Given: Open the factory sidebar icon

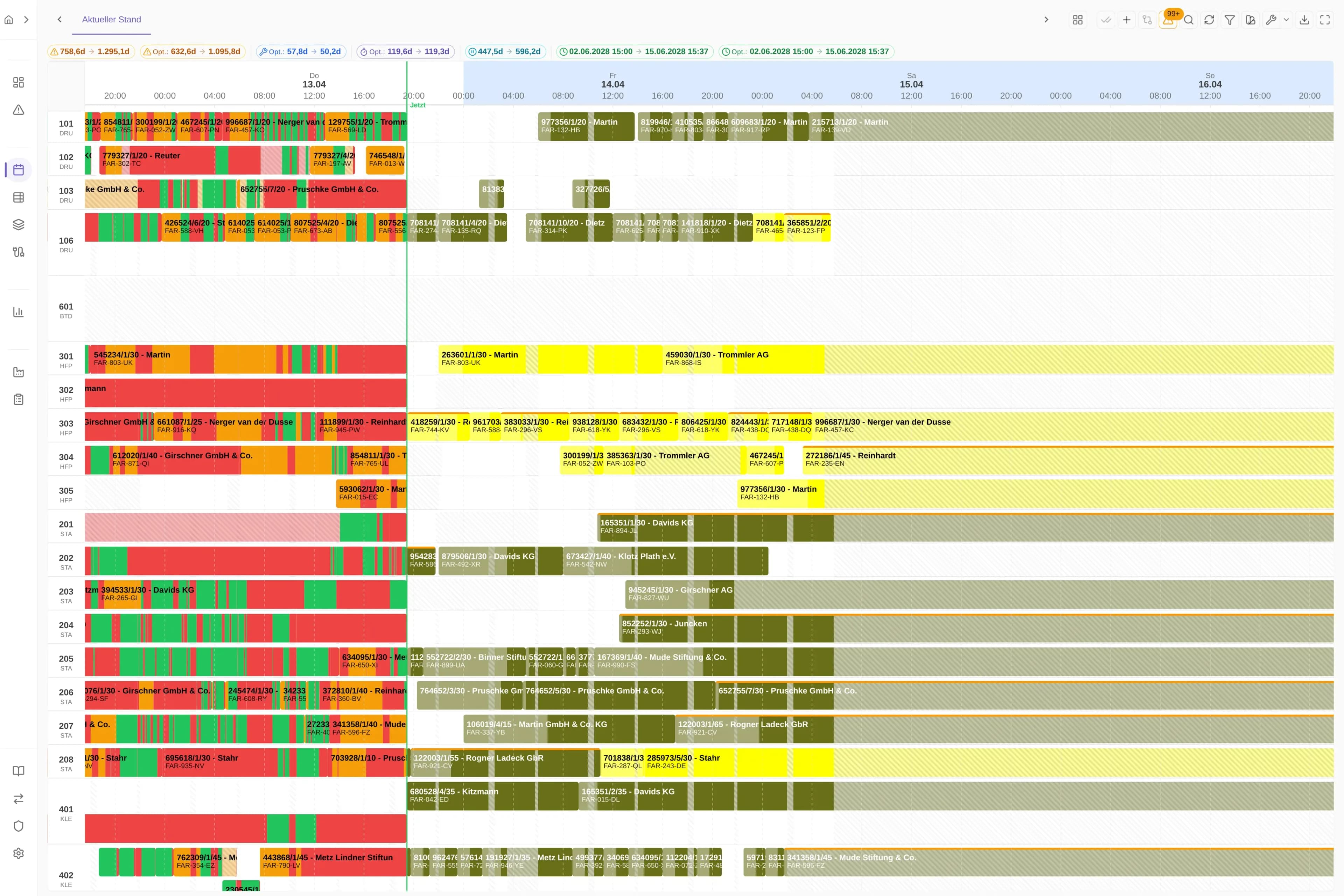Looking at the screenshot, I should point(18,372).
